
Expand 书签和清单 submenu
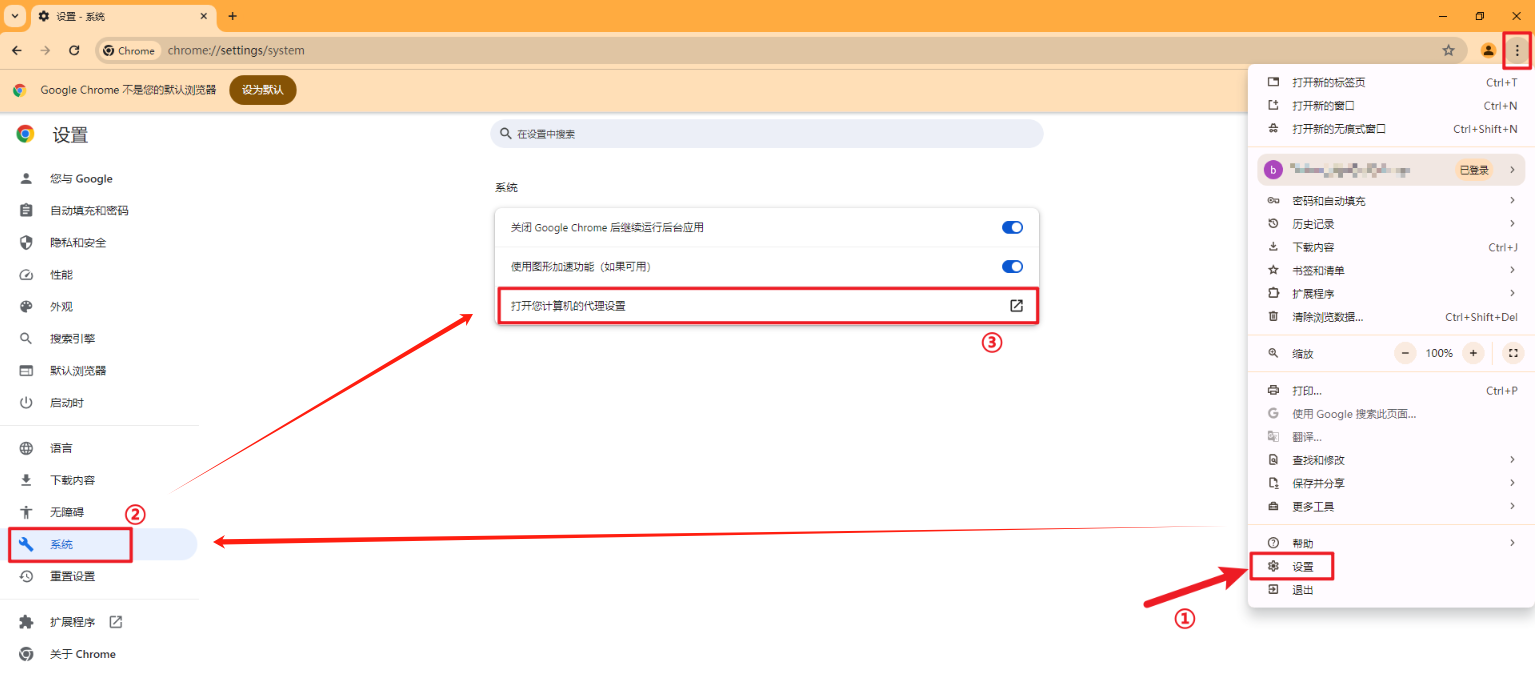[1391, 270]
